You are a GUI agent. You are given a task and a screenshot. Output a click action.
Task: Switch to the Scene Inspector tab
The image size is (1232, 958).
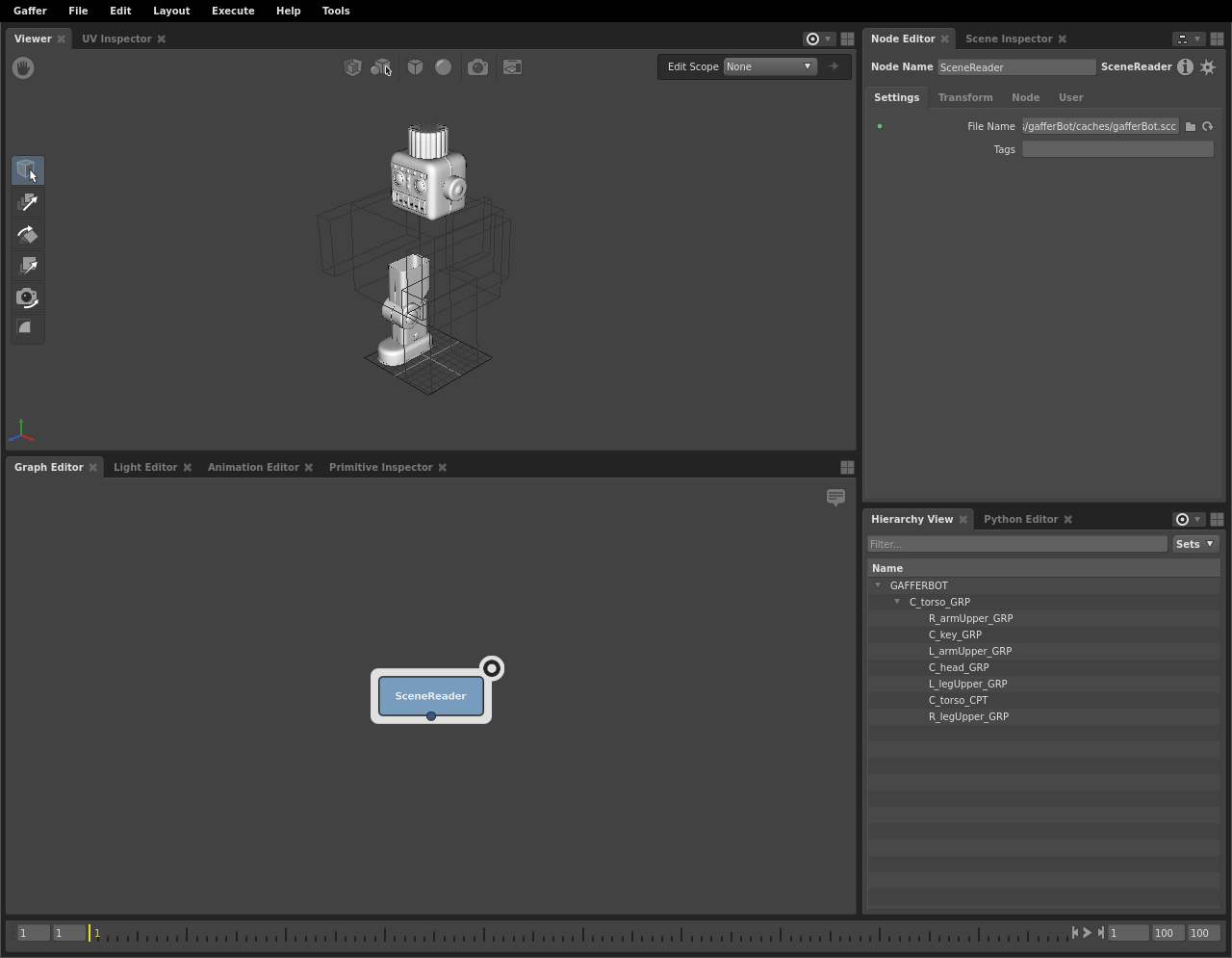pos(1009,39)
